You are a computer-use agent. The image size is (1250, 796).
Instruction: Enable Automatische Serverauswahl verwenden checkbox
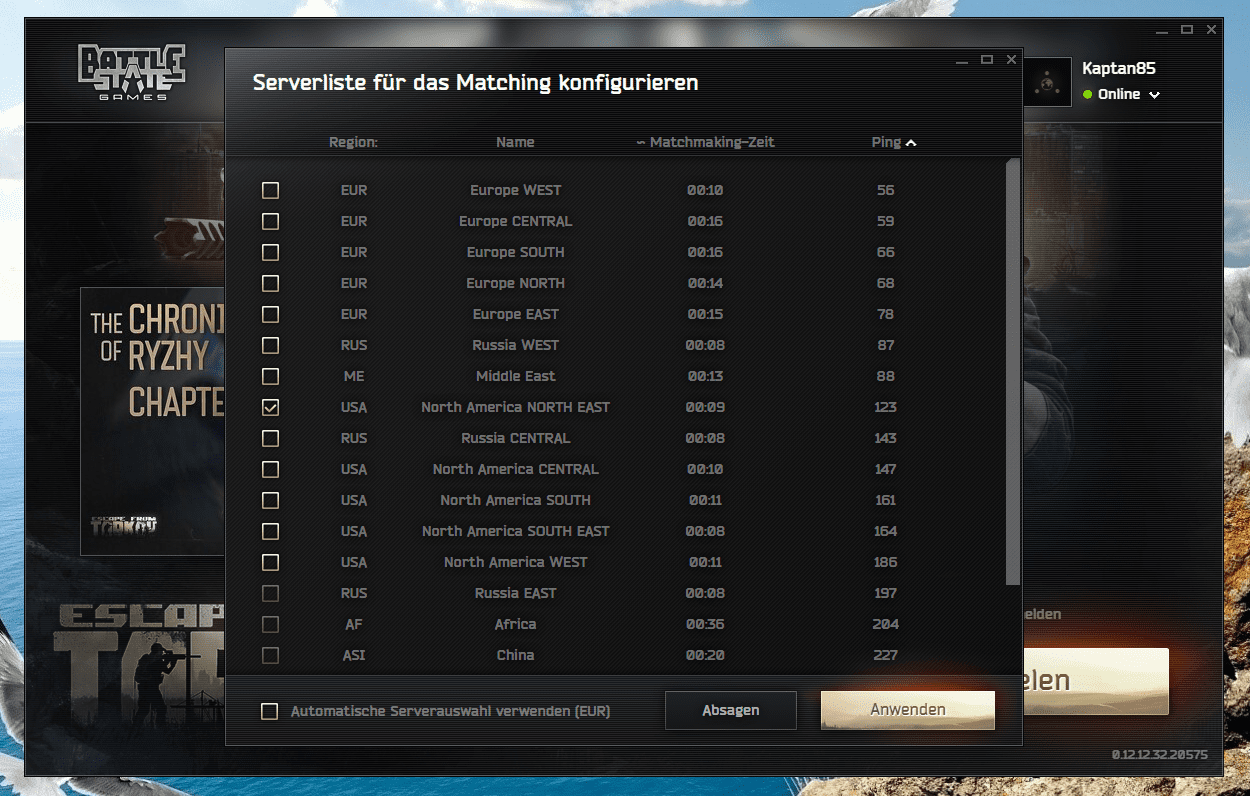[x=269, y=711]
